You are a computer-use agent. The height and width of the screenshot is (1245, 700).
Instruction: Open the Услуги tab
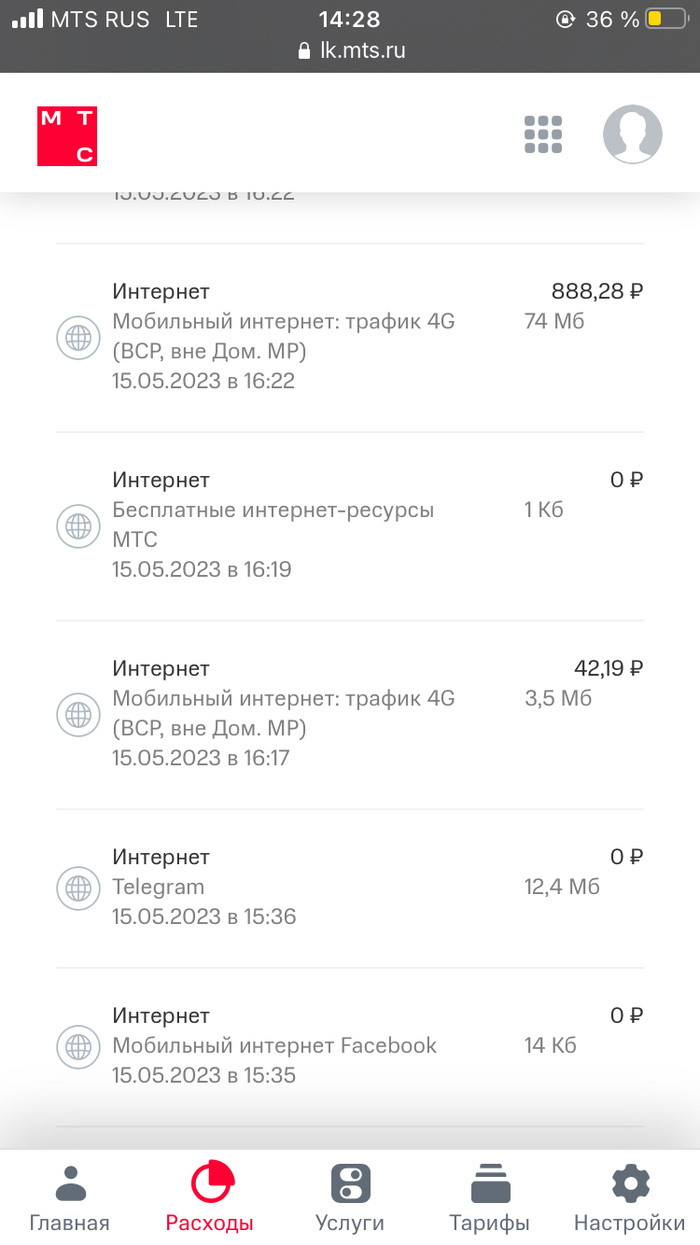pyautogui.click(x=350, y=1197)
